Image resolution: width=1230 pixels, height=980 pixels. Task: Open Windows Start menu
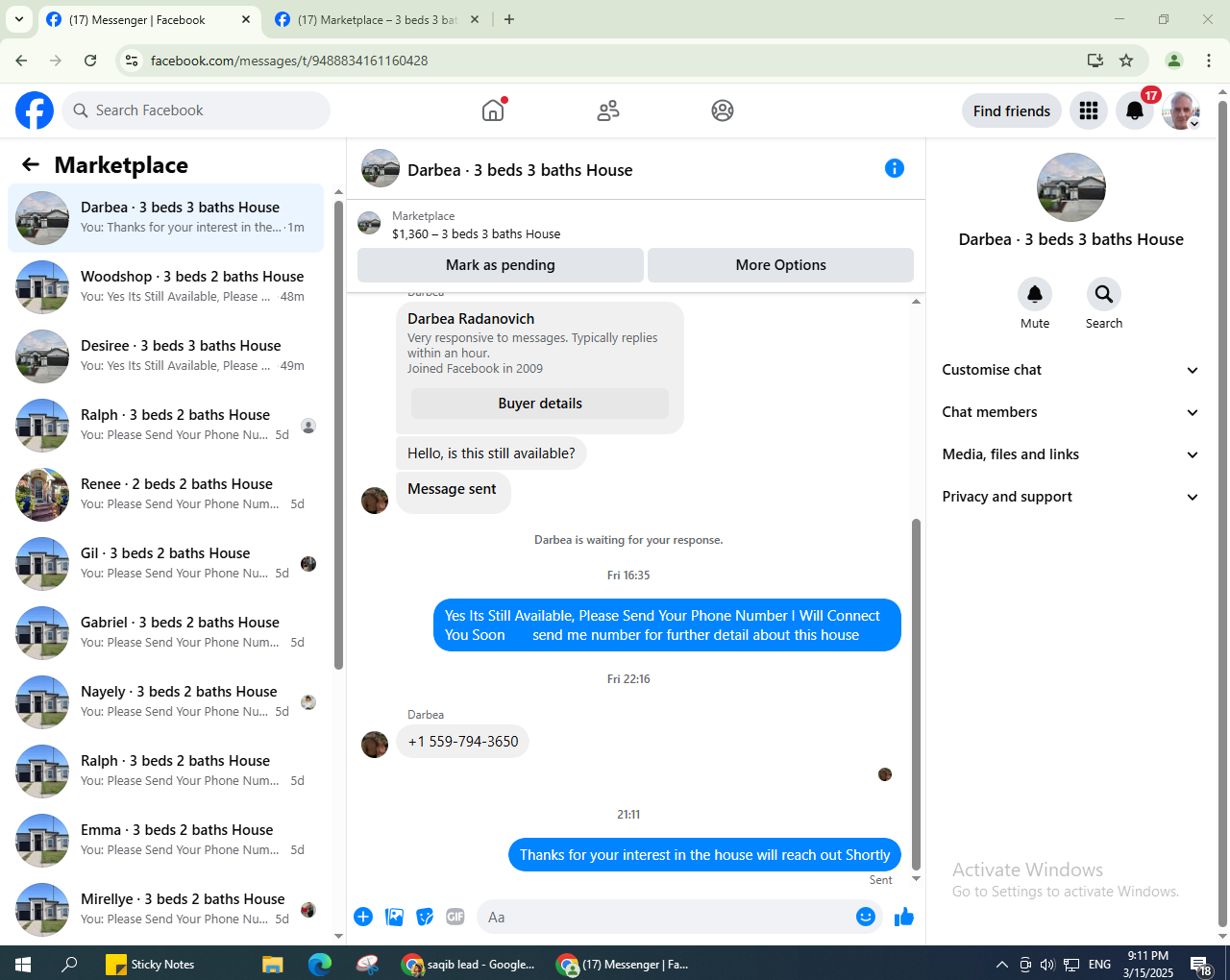pos(23,964)
